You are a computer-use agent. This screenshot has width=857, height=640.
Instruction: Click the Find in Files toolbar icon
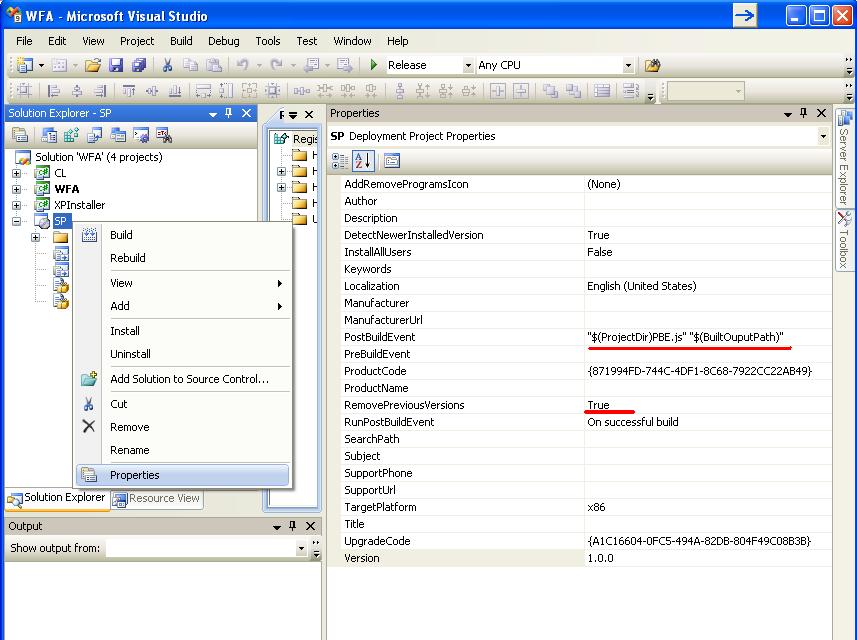click(x=652, y=65)
